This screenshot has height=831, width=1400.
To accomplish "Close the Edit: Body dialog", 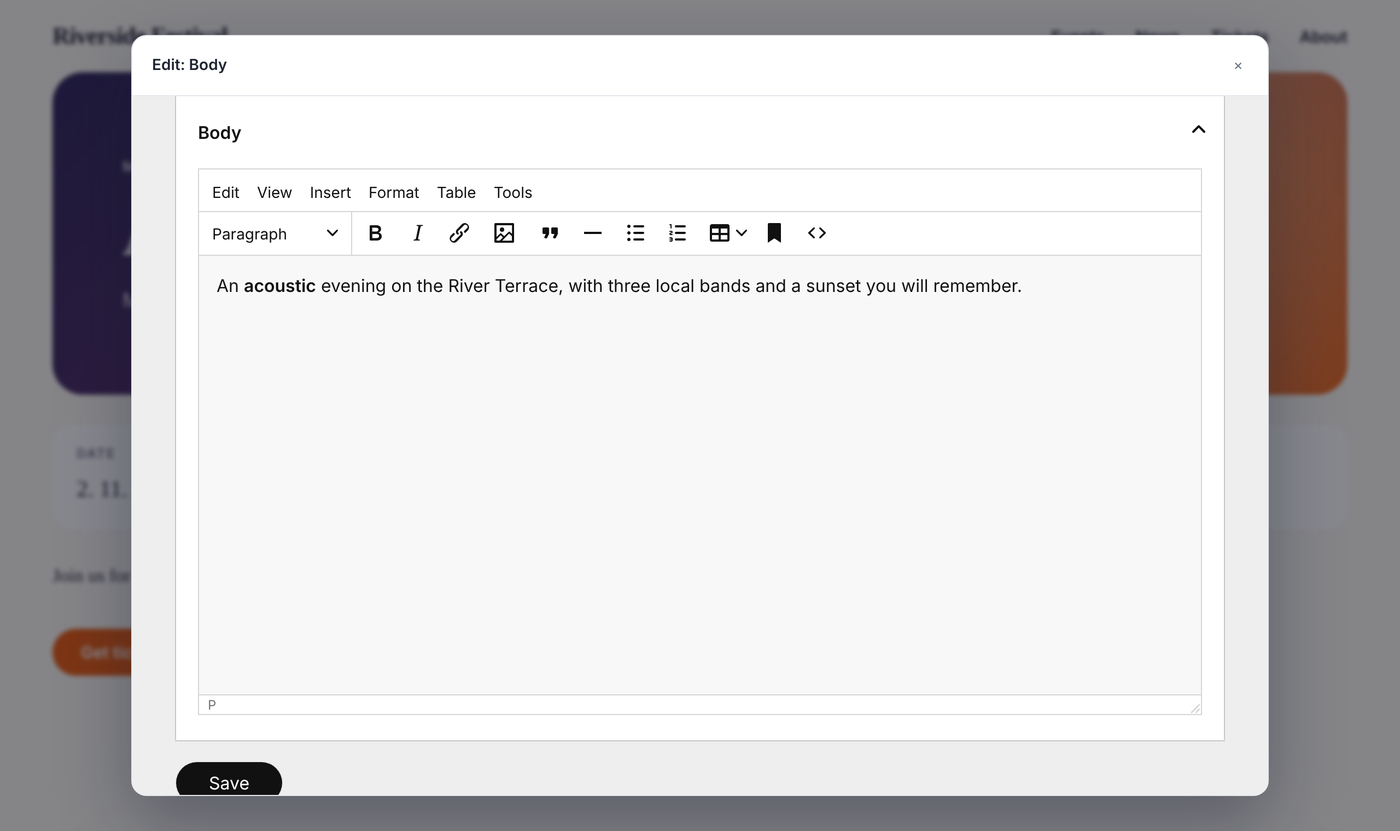I will click(1238, 66).
